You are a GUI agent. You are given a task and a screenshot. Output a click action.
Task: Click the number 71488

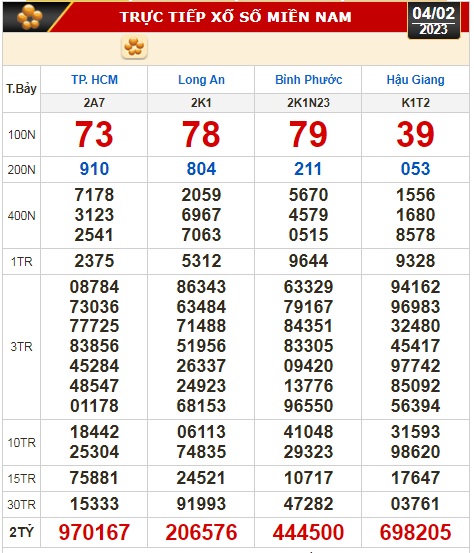201,326
